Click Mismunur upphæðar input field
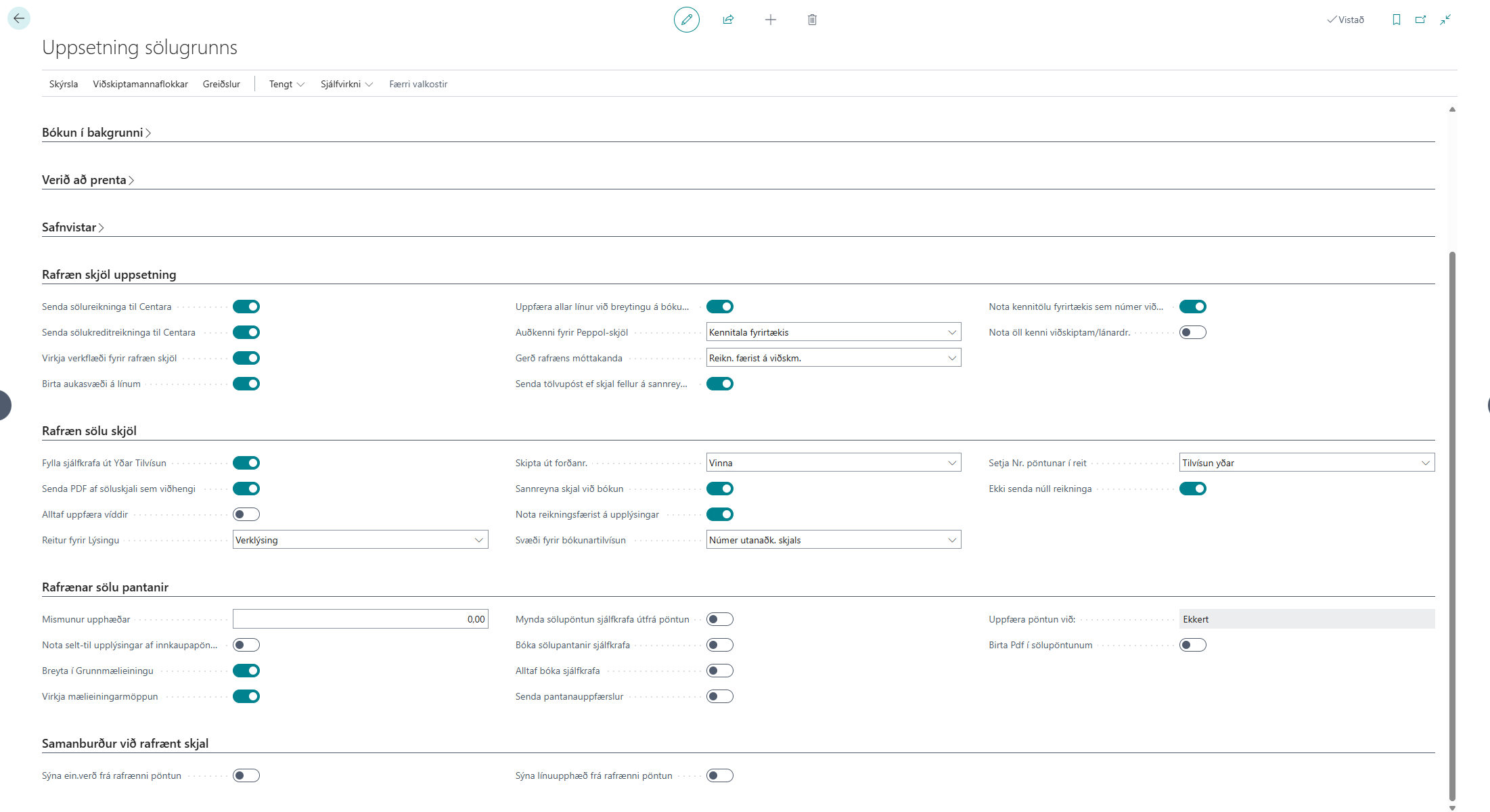This screenshot has height=812, width=1490. [x=361, y=619]
